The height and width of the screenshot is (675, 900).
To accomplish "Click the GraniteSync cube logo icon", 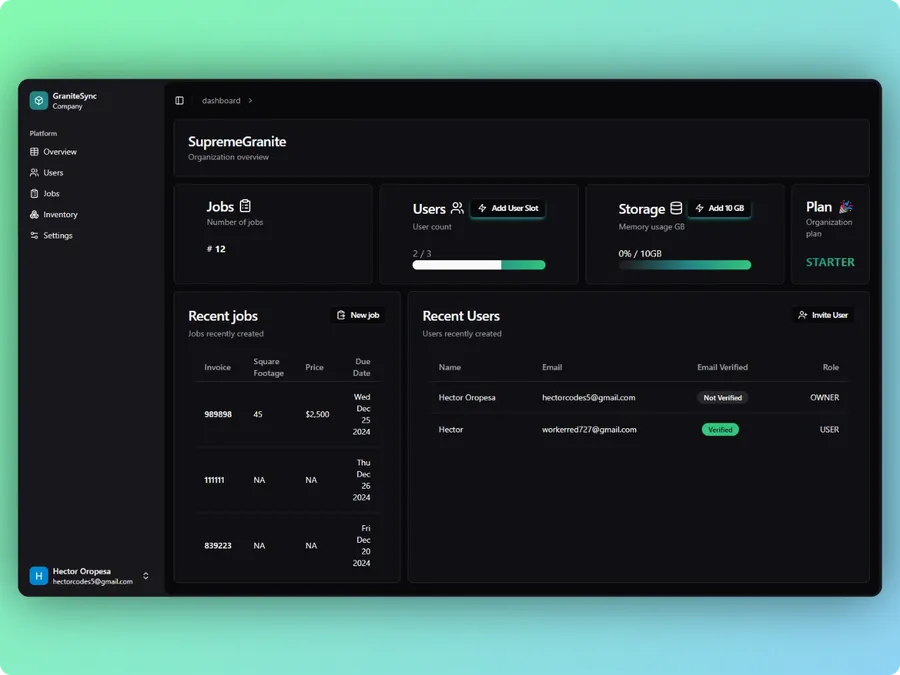I will coord(39,101).
